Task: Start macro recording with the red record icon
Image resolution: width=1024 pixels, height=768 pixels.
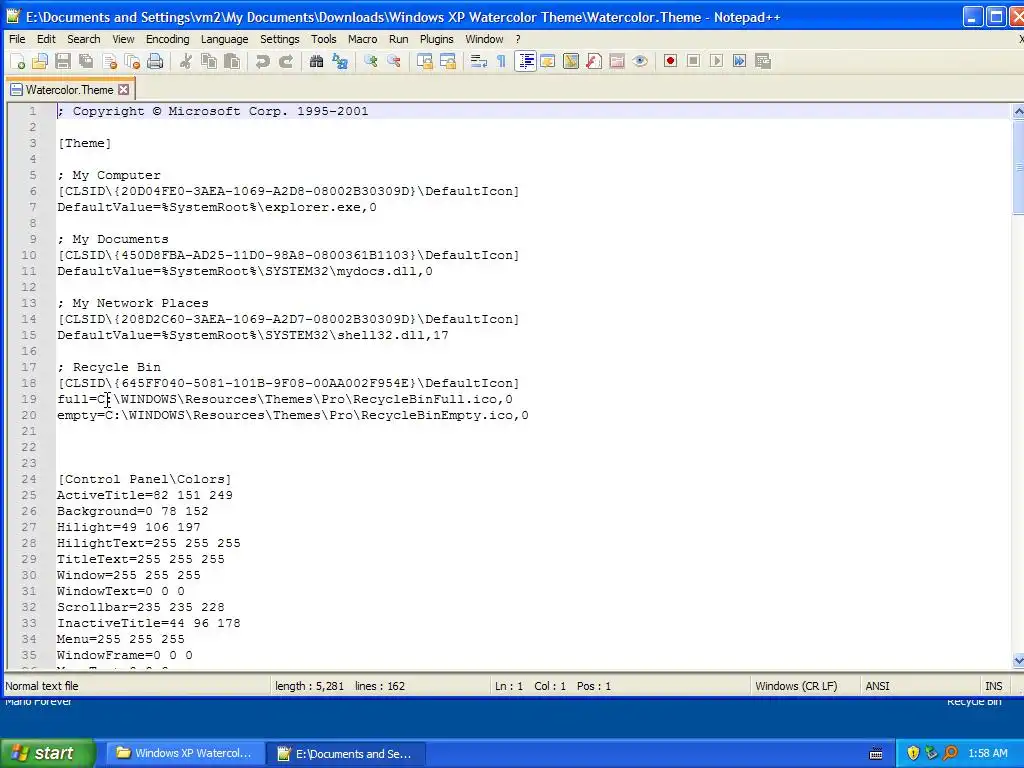Action: pyautogui.click(x=670, y=61)
